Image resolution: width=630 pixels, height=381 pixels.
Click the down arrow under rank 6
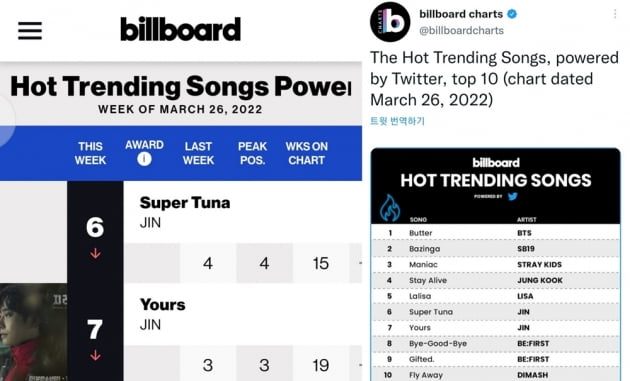point(95,254)
